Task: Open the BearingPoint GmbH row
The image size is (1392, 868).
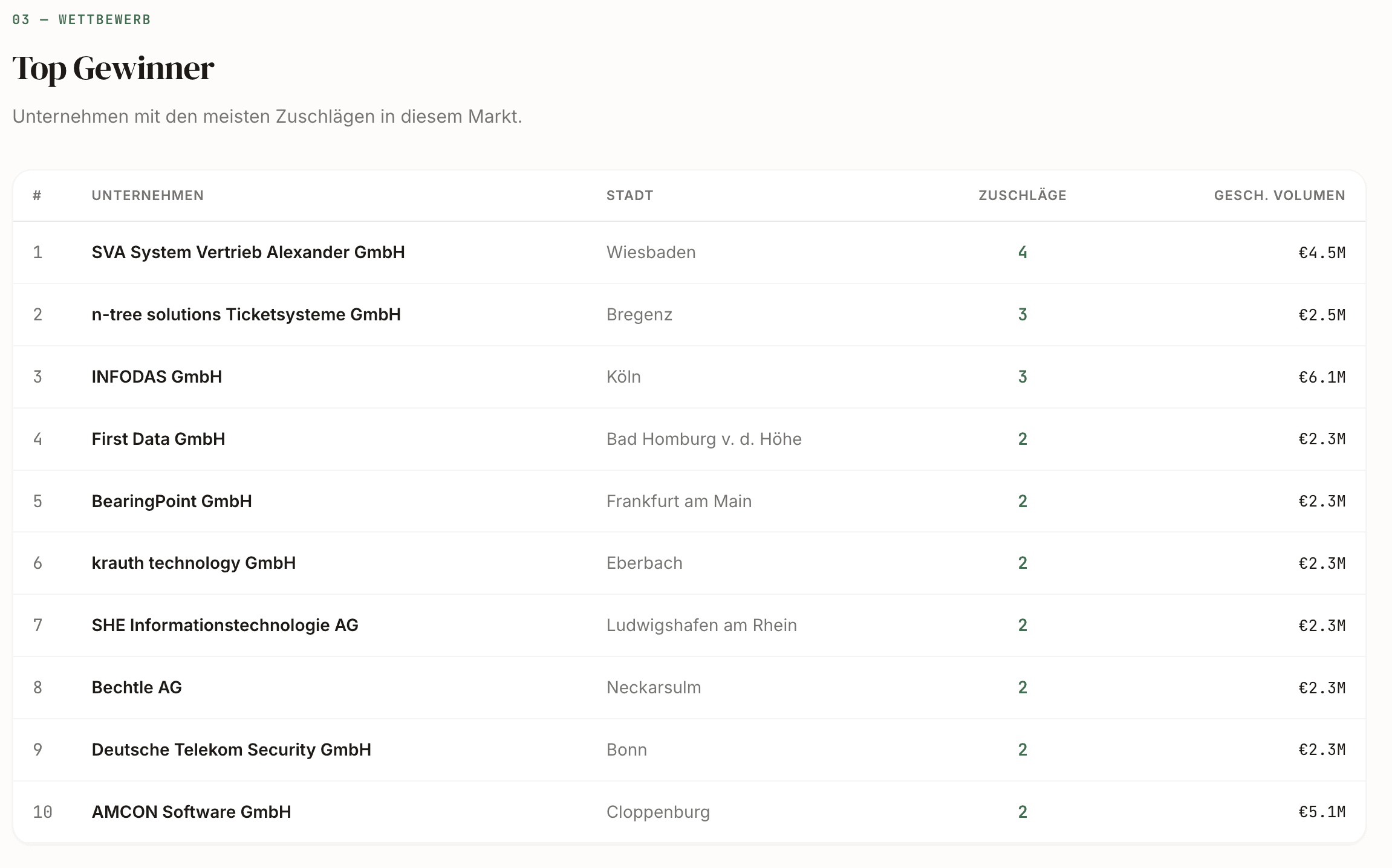Action: click(172, 501)
